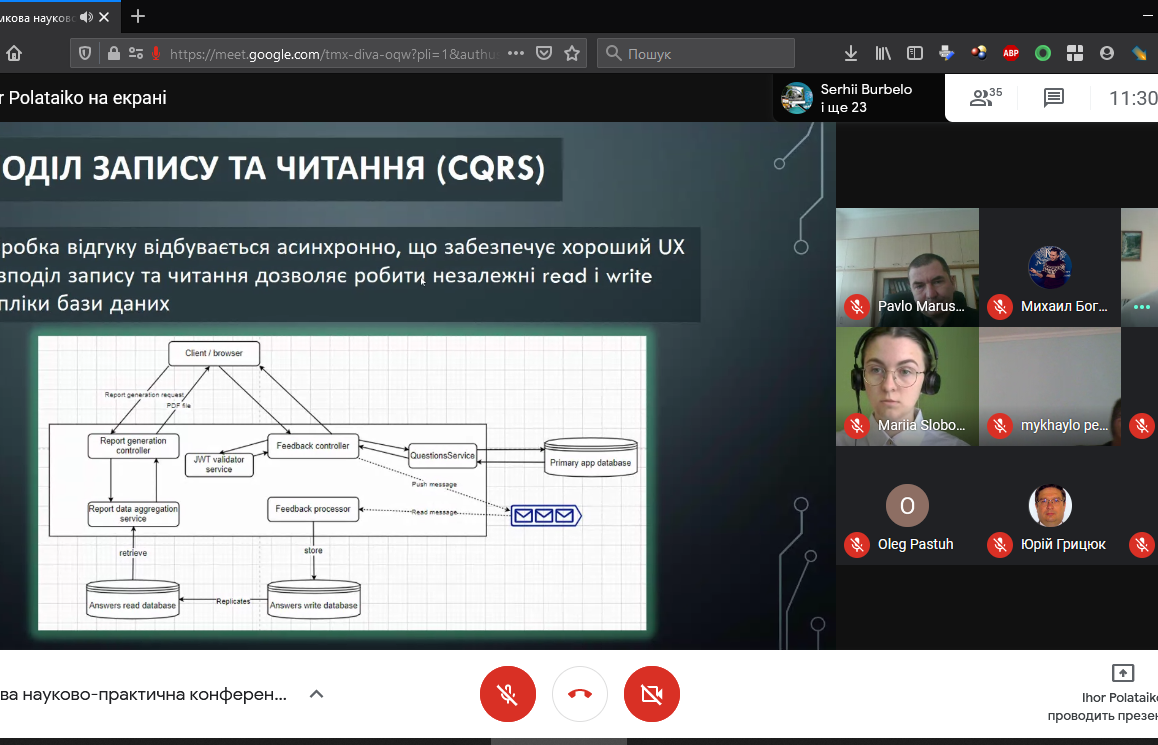Open the Firefox downloads panel
The image size is (1158, 745).
tap(851, 53)
